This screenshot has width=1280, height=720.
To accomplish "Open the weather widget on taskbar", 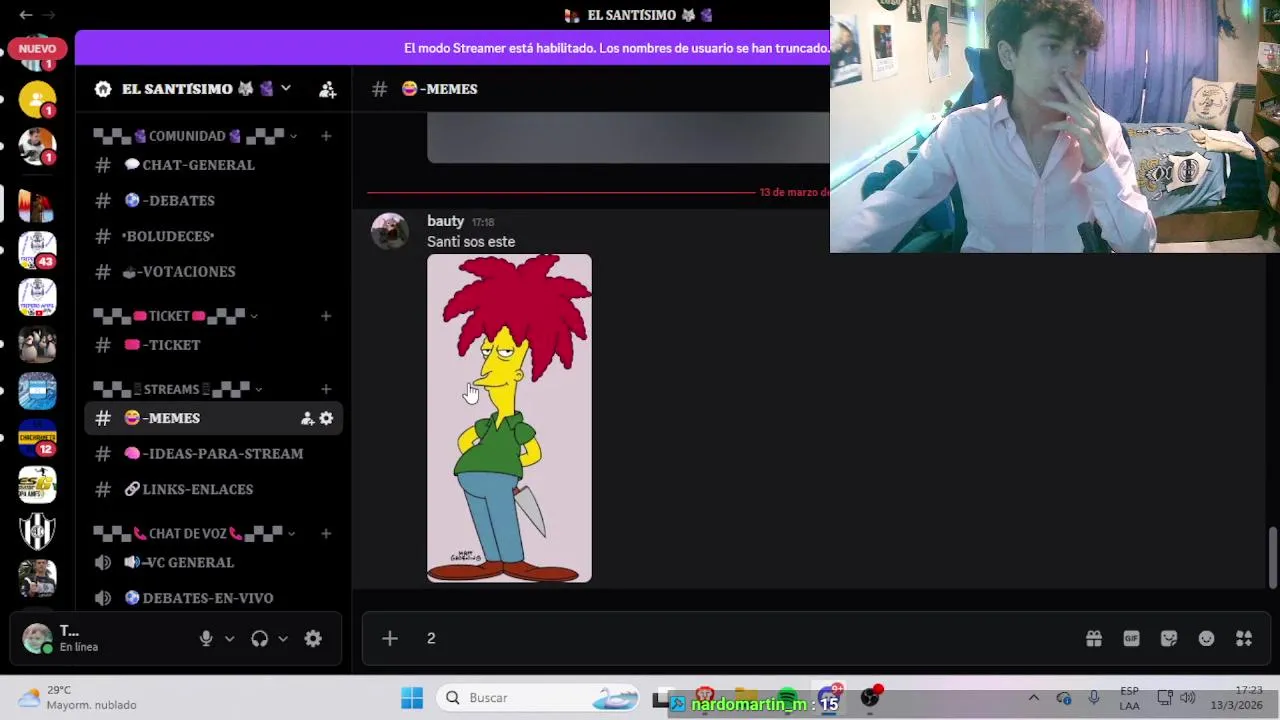I will [78, 697].
